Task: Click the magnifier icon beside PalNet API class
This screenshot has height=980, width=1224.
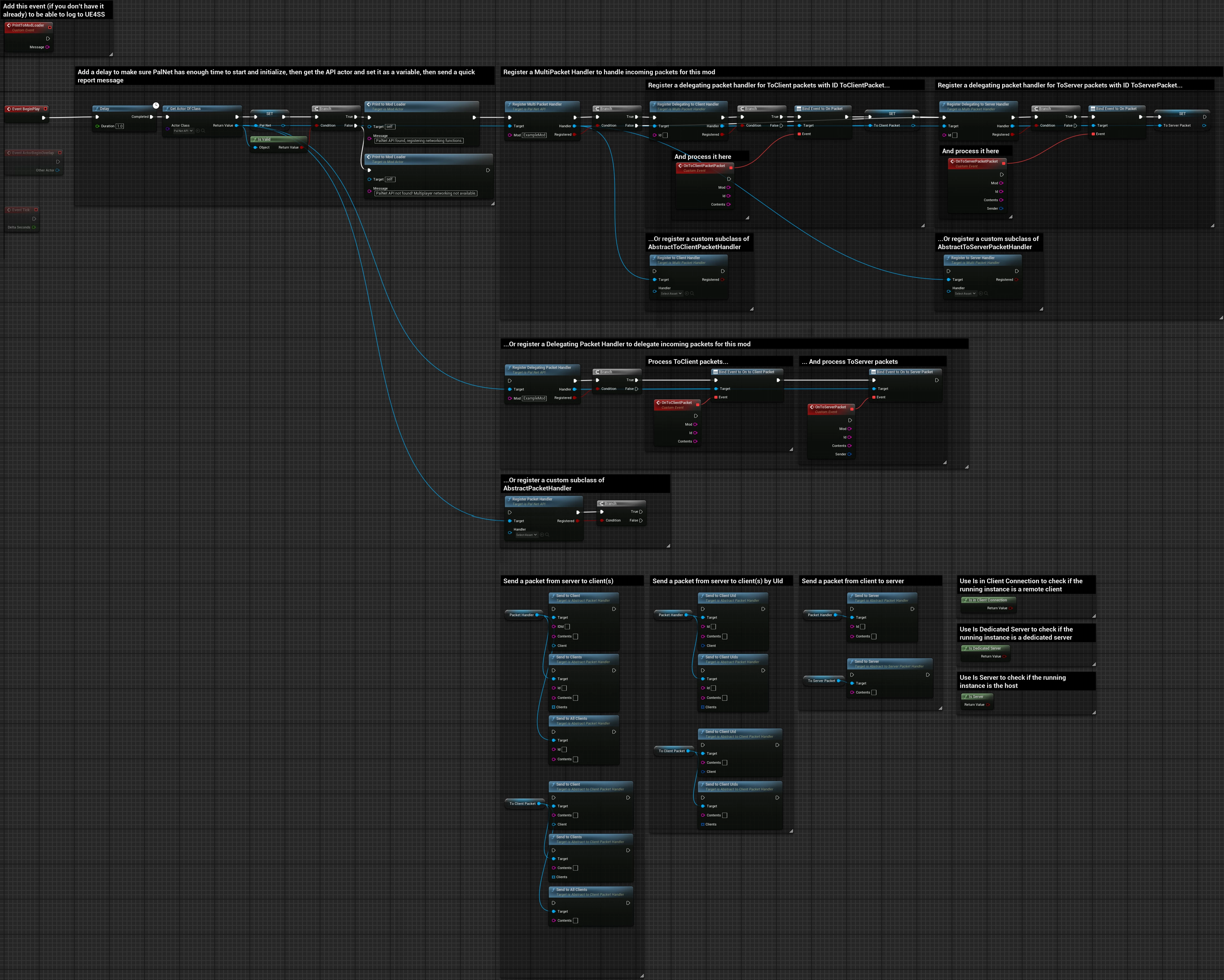Action: [x=203, y=131]
